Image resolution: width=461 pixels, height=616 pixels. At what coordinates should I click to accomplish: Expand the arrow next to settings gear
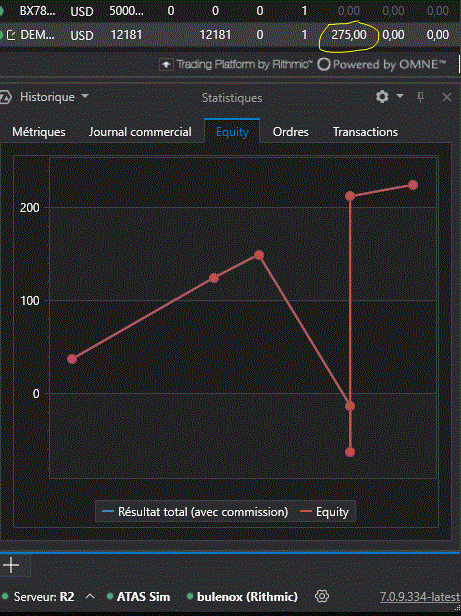[x=400, y=96]
